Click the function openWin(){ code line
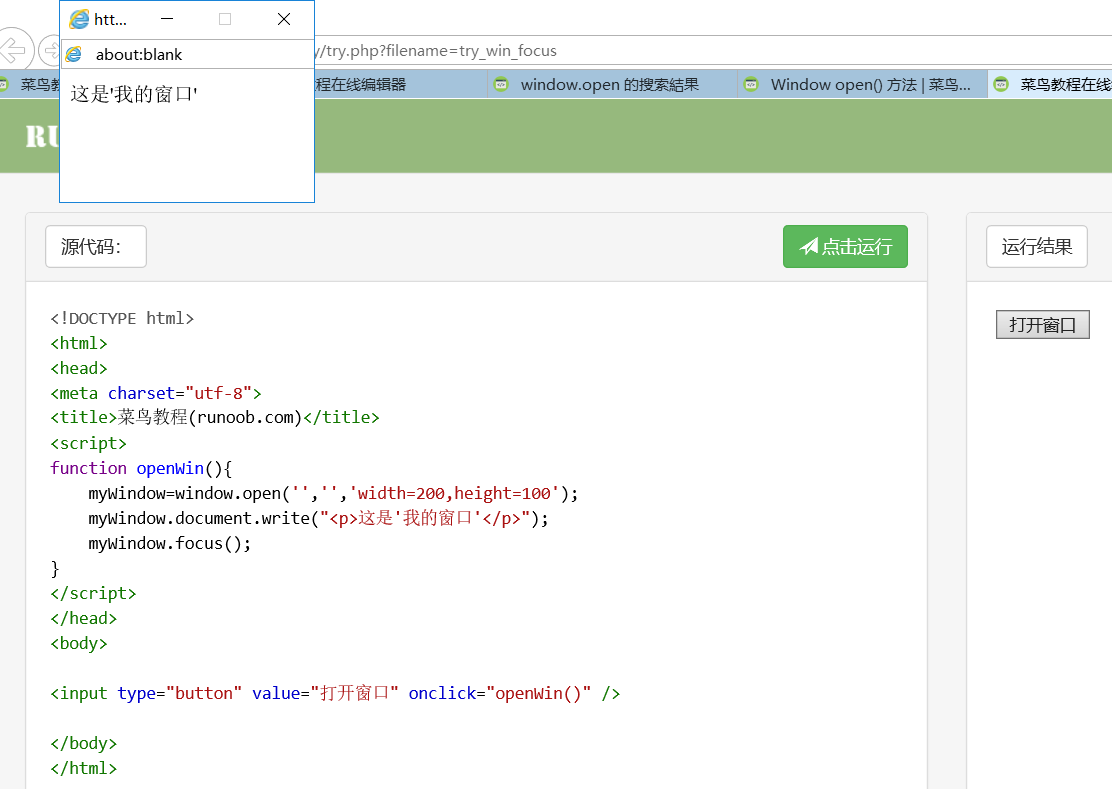The height and width of the screenshot is (789, 1112). click(x=141, y=469)
